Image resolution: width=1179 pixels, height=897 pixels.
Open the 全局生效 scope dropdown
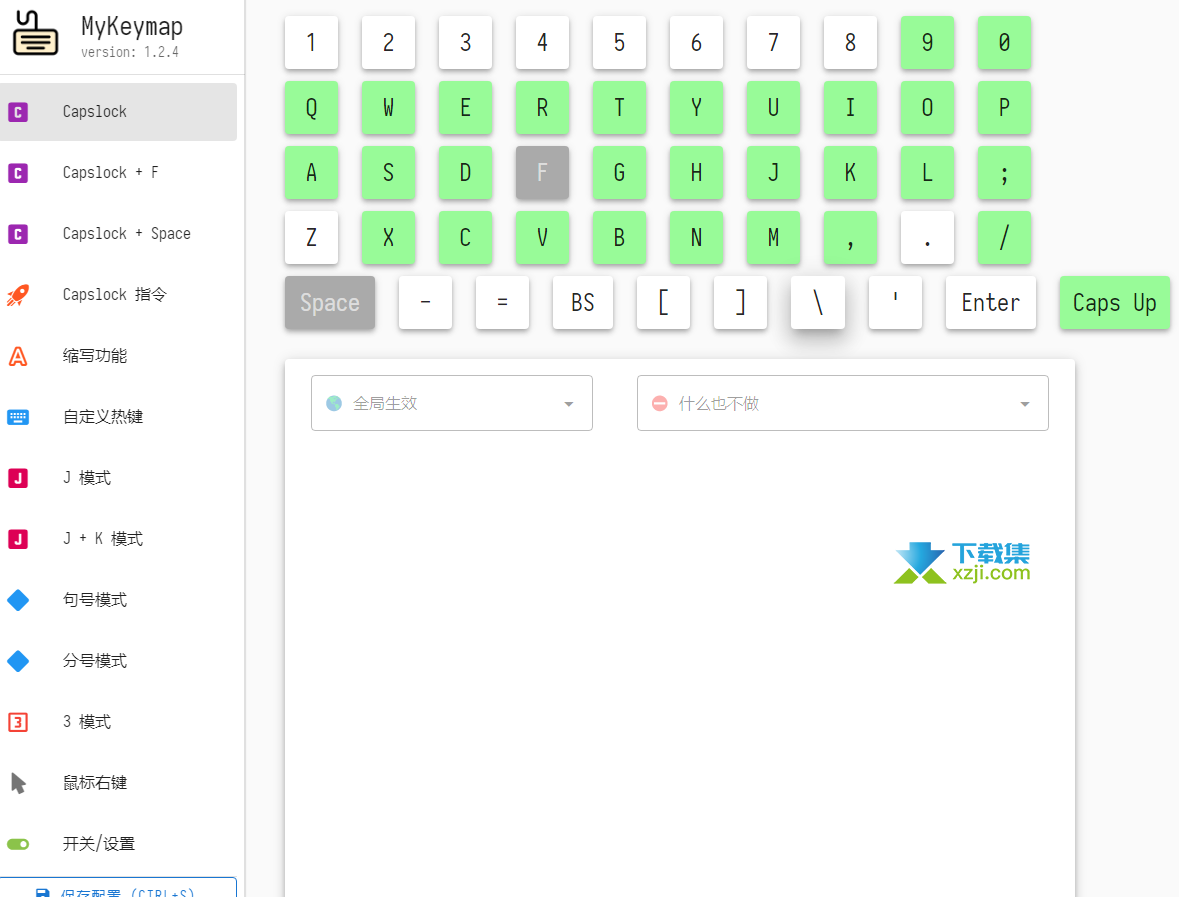pyautogui.click(x=452, y=403)
